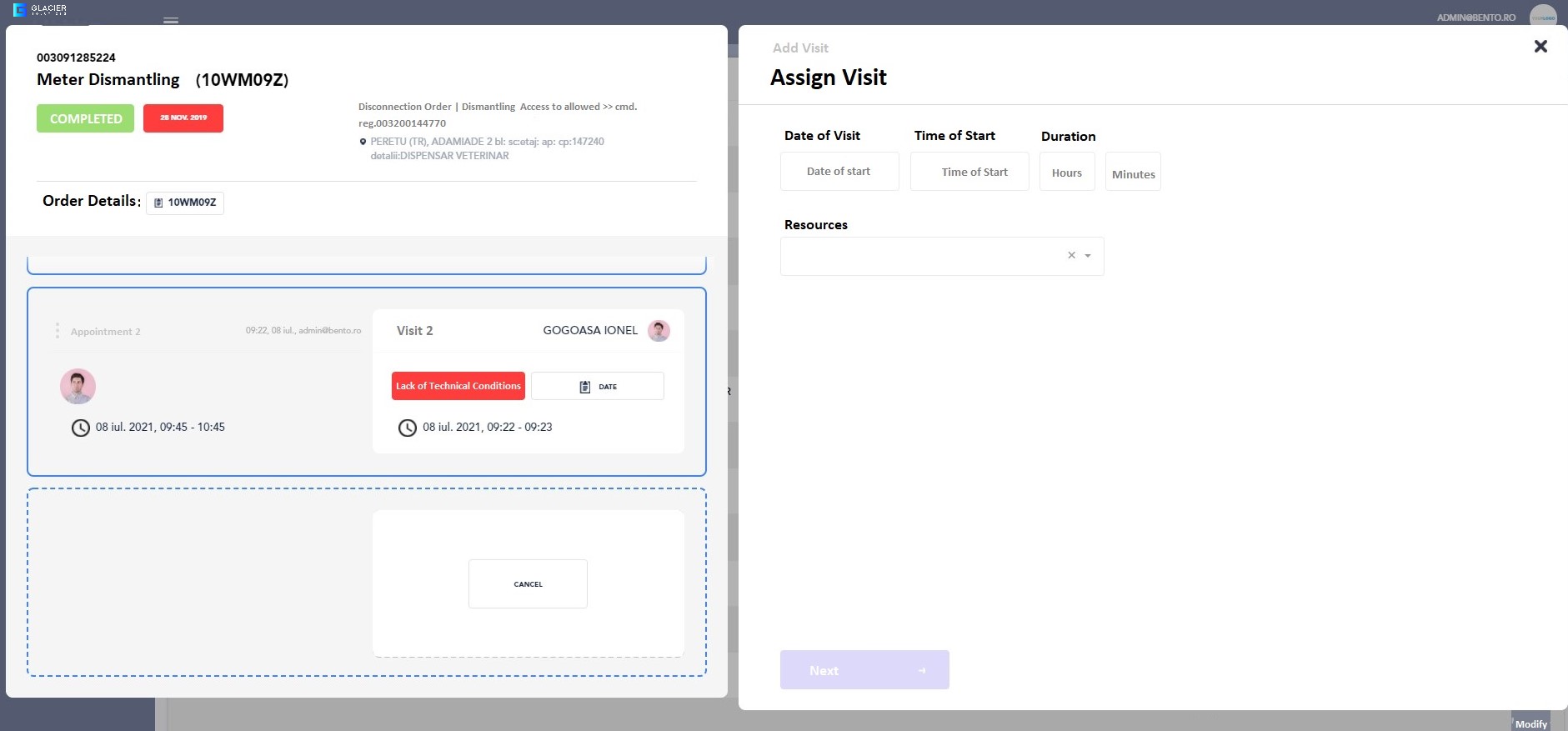Image resolution: width=1568 pixels, height=731 pixels.
Task: Expand the Resources dropdown arrow
Action: (1088, 256)
